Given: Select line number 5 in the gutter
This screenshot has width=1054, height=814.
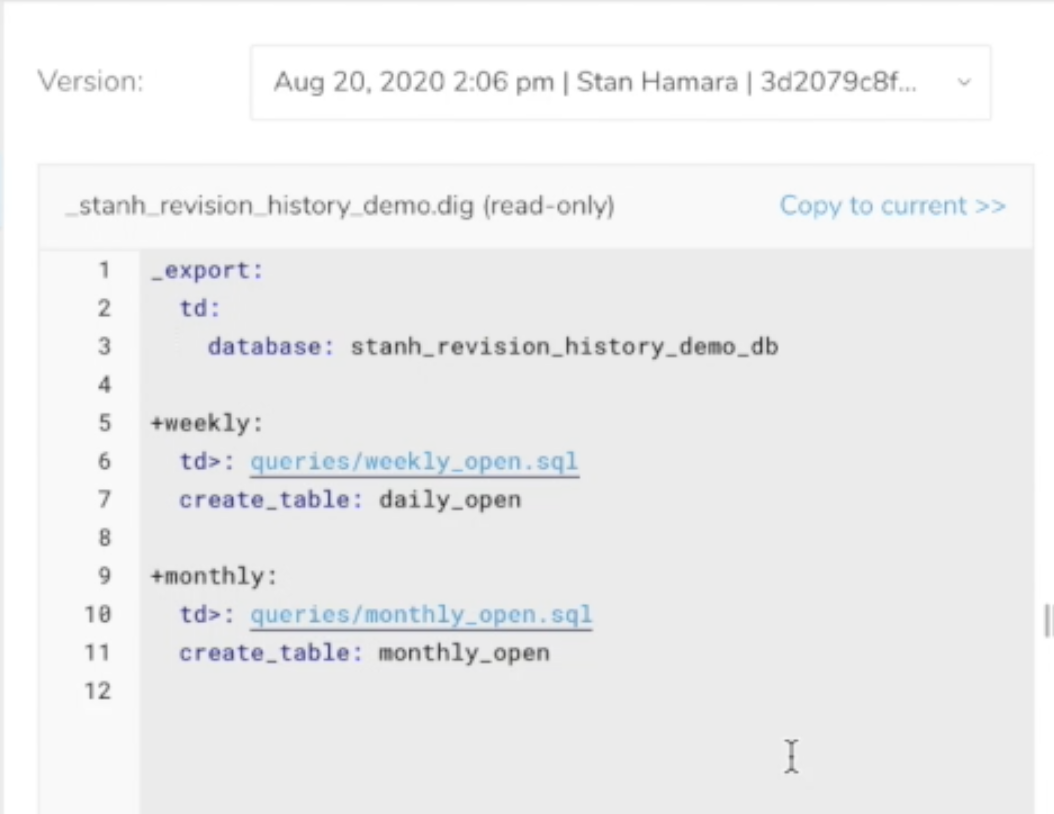Looking at the screenshot, I should pyautogui.click(x=103, y=423).
